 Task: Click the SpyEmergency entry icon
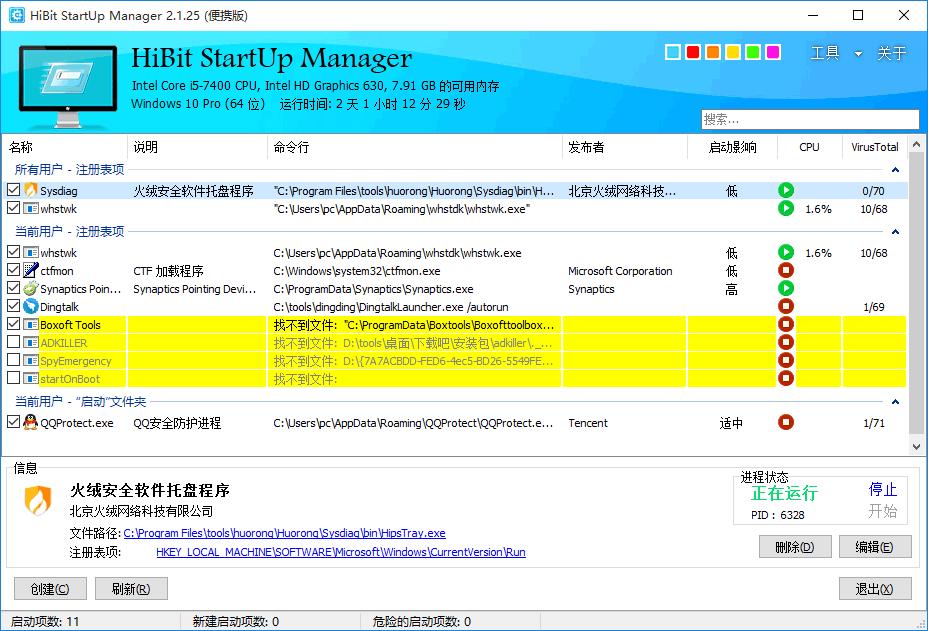[x=30, y=360]
